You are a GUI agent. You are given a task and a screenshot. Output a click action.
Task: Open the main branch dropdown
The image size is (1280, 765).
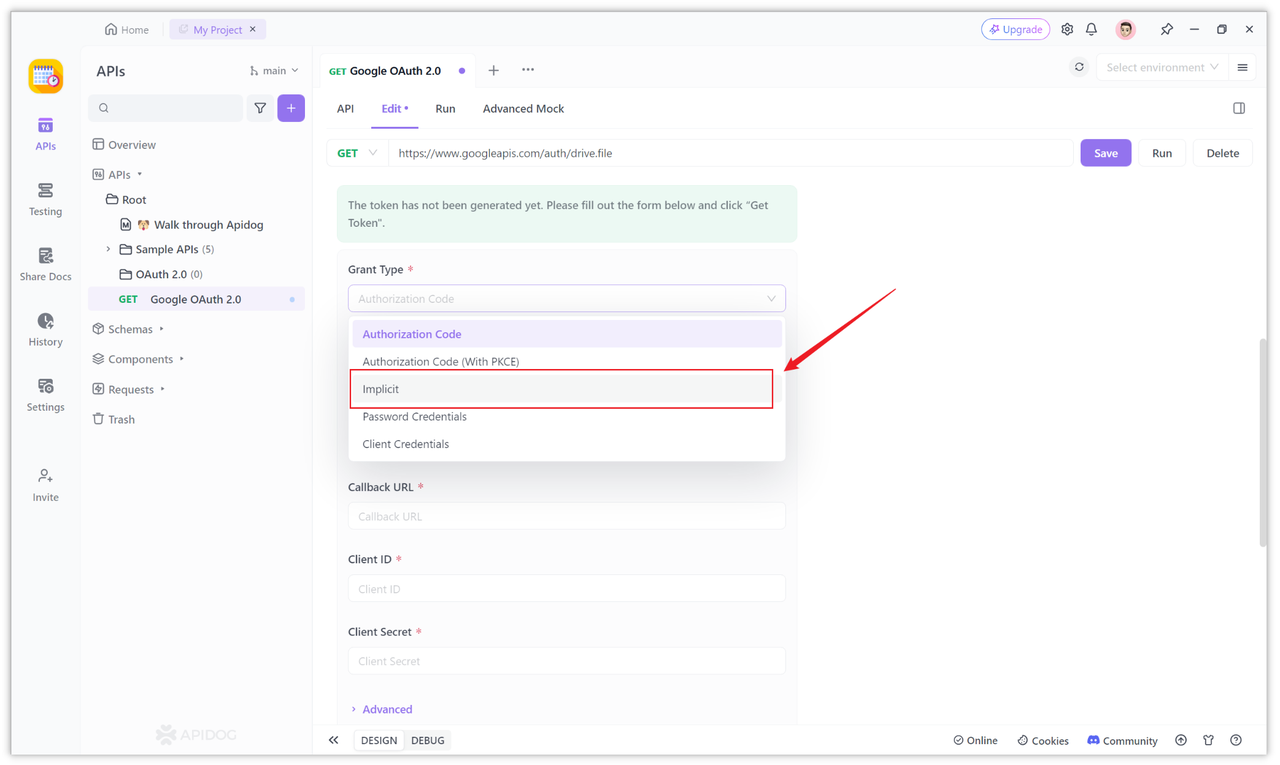(274, 71)
